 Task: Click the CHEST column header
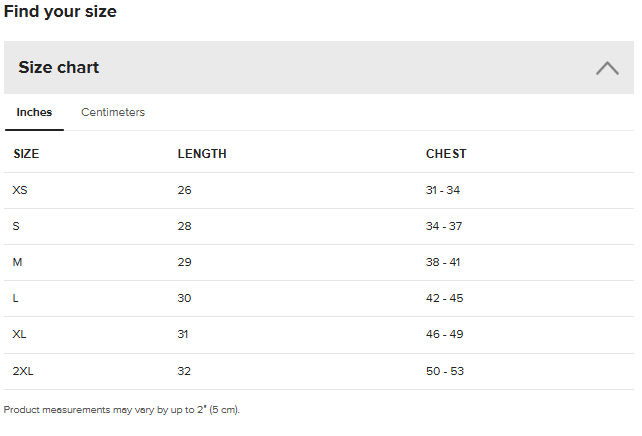point(446,154)
